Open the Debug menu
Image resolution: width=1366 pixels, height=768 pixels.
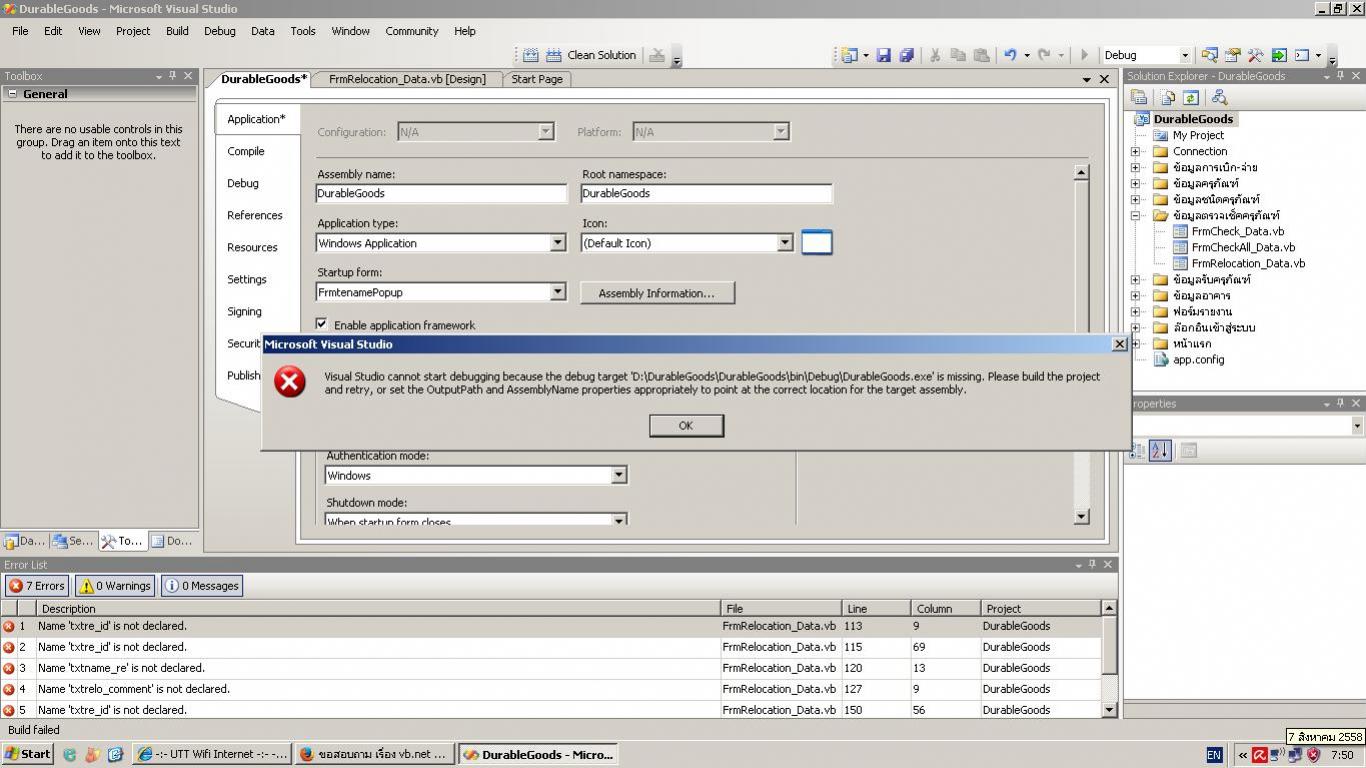[x=219, y=31]
